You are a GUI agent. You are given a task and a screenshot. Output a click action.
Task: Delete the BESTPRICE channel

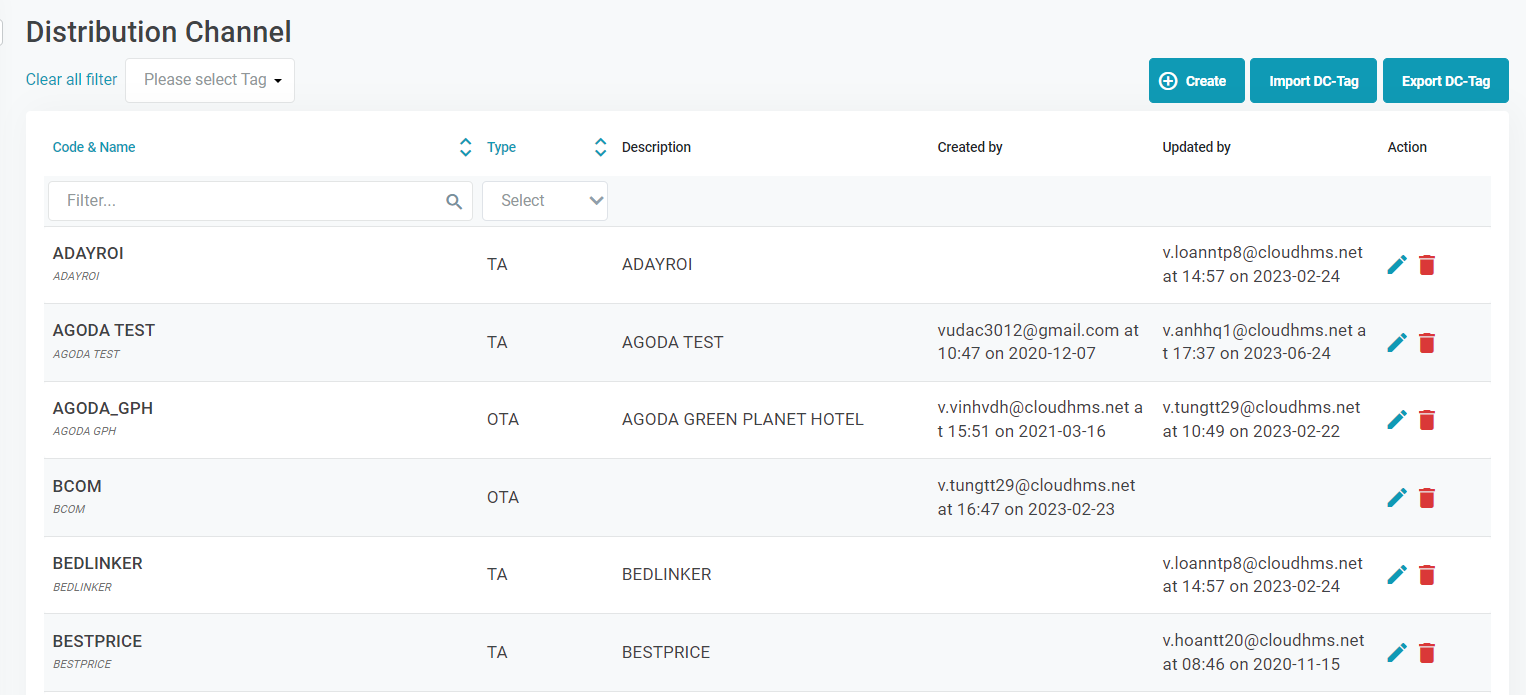pos(1427,653)
